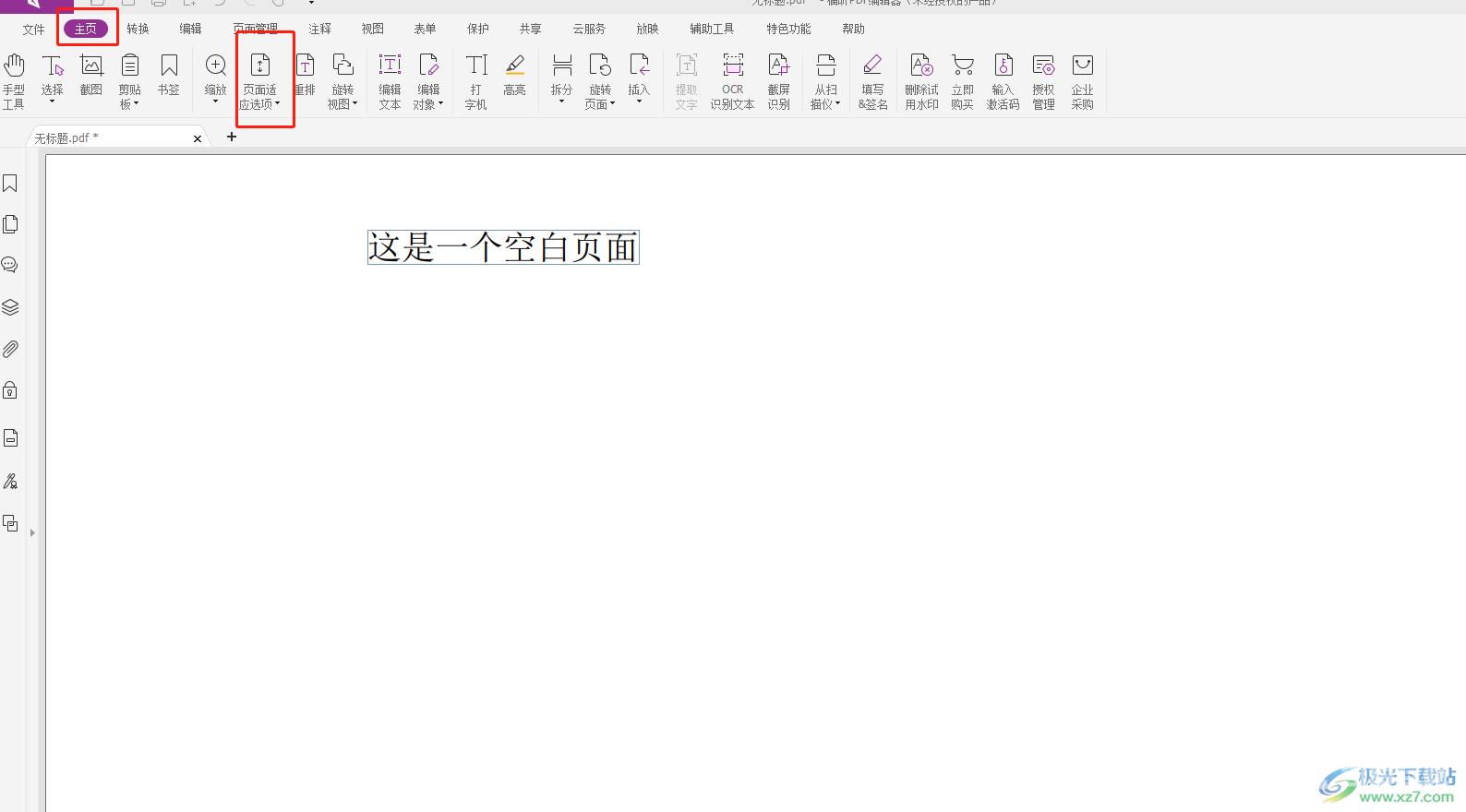
Task: Open the Layers side panel
Action: [10, 307]
